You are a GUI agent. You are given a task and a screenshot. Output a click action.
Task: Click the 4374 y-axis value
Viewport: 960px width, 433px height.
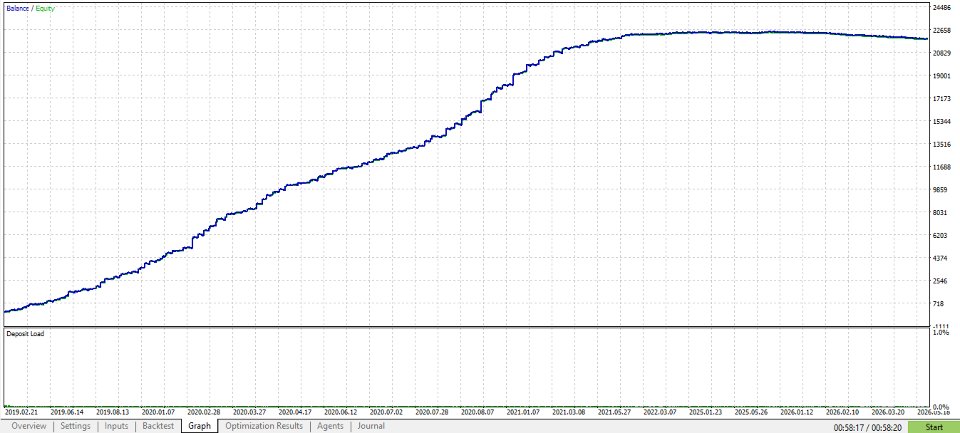coord(939,259)
